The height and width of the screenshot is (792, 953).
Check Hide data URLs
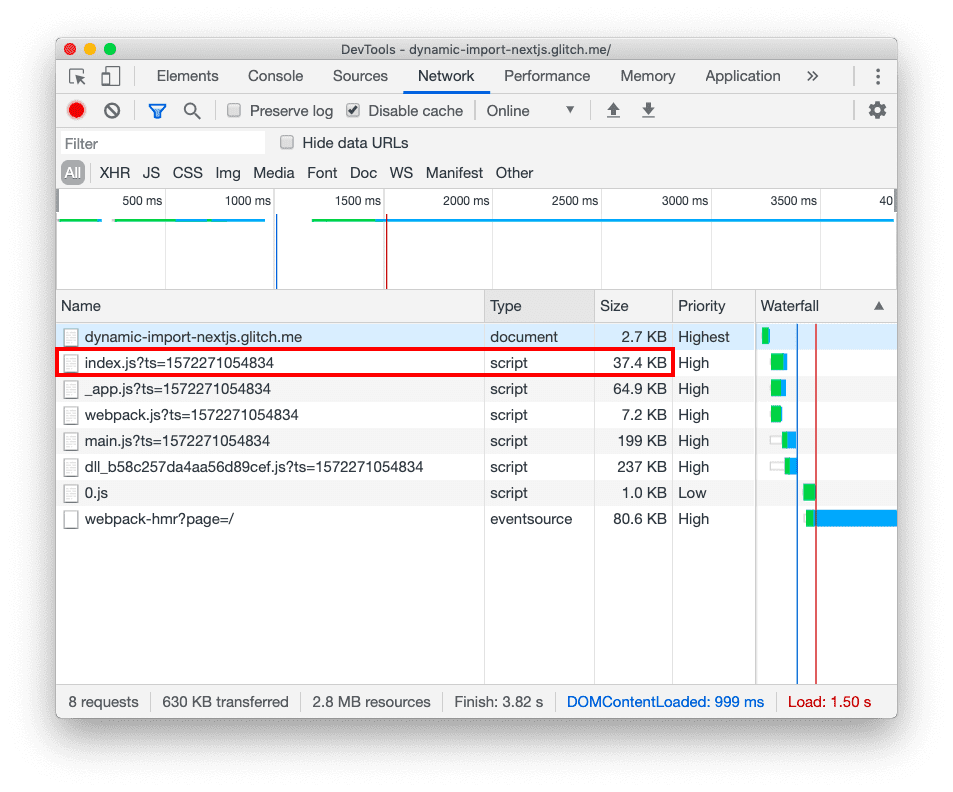point(287,142)
